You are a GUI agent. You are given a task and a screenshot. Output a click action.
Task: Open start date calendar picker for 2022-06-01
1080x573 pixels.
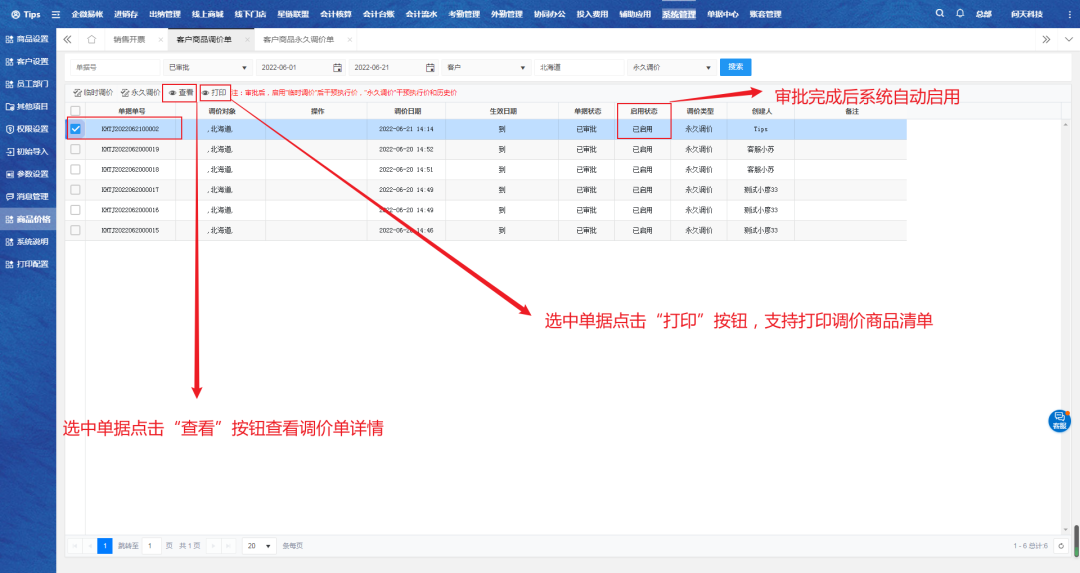click(x=337, y=67)
